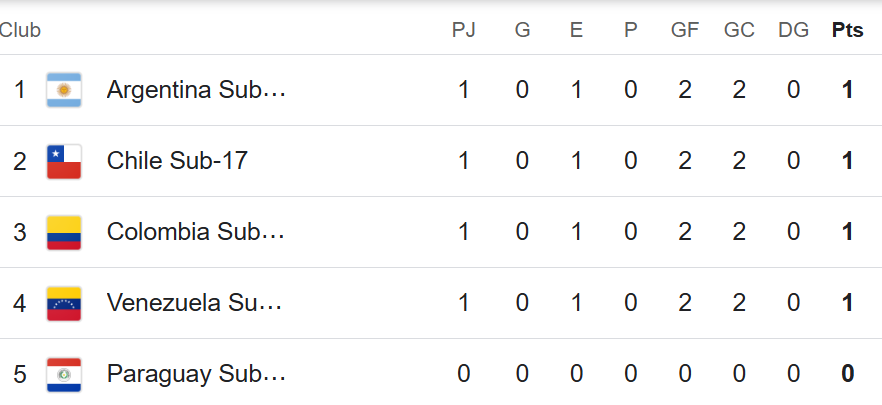Click the DG column header
The width and height of the screenshot is (882, 405).
793,30
